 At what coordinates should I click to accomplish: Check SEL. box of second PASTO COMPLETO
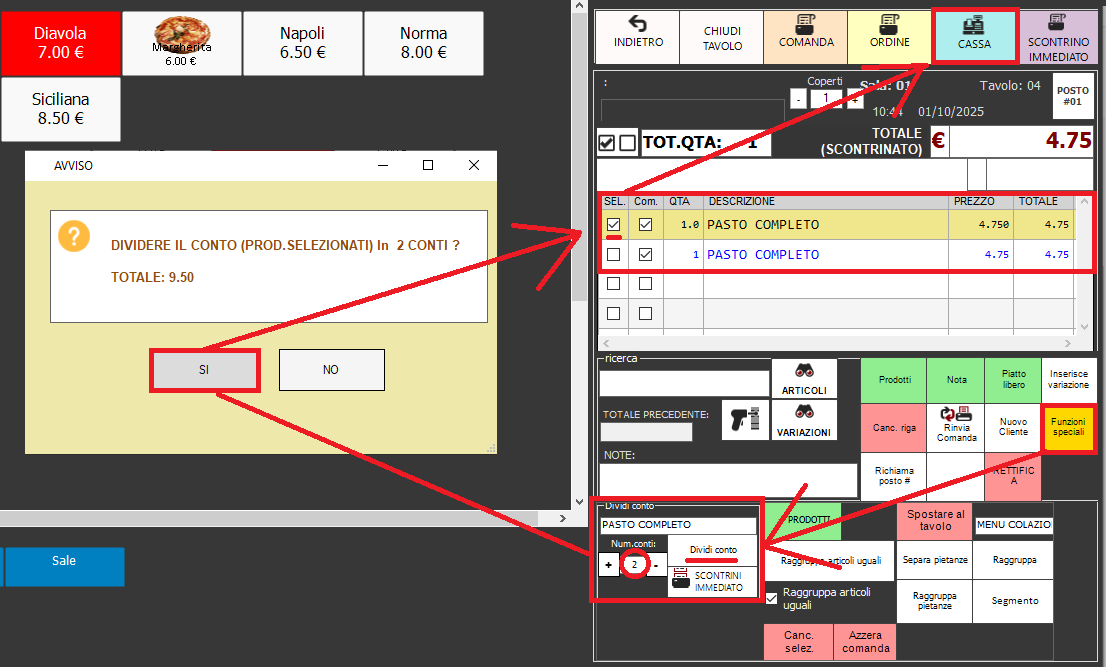click(x=613, y=255)
